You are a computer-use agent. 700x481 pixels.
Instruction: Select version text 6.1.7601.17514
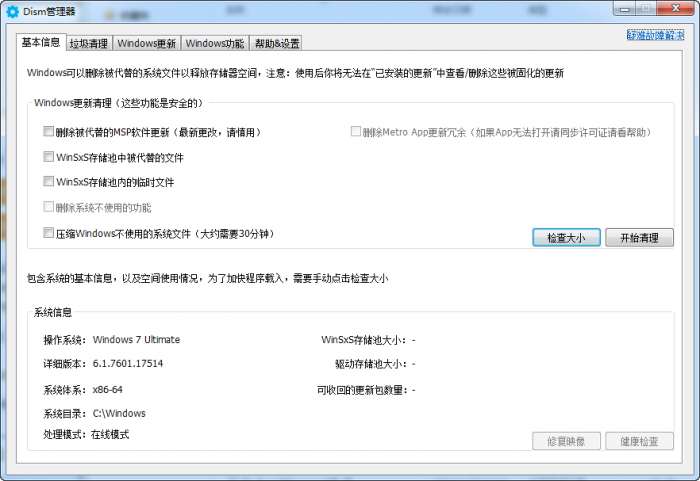(128, 364)
